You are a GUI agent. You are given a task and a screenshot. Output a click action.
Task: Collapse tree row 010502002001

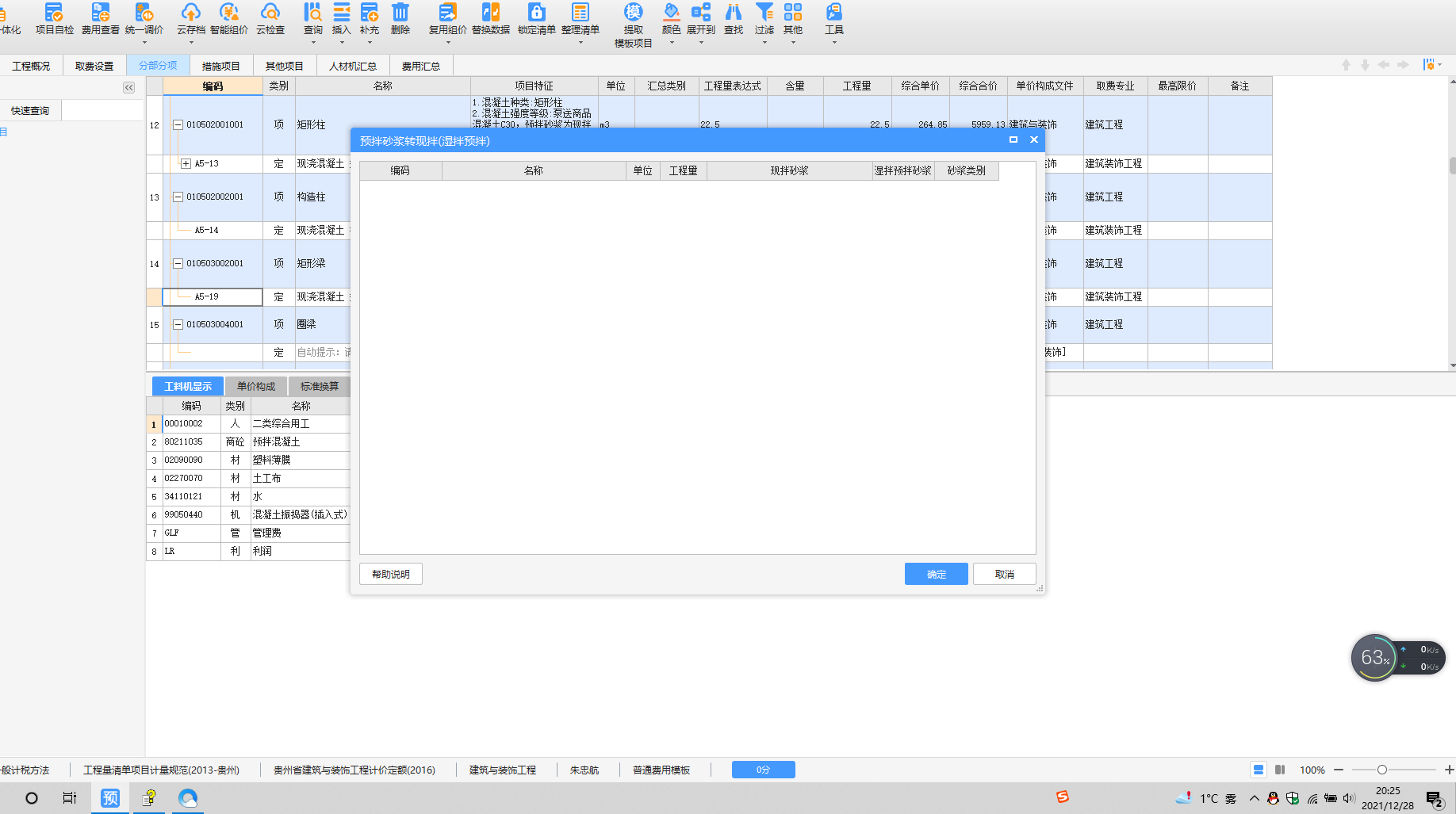(x=178, y=197)
